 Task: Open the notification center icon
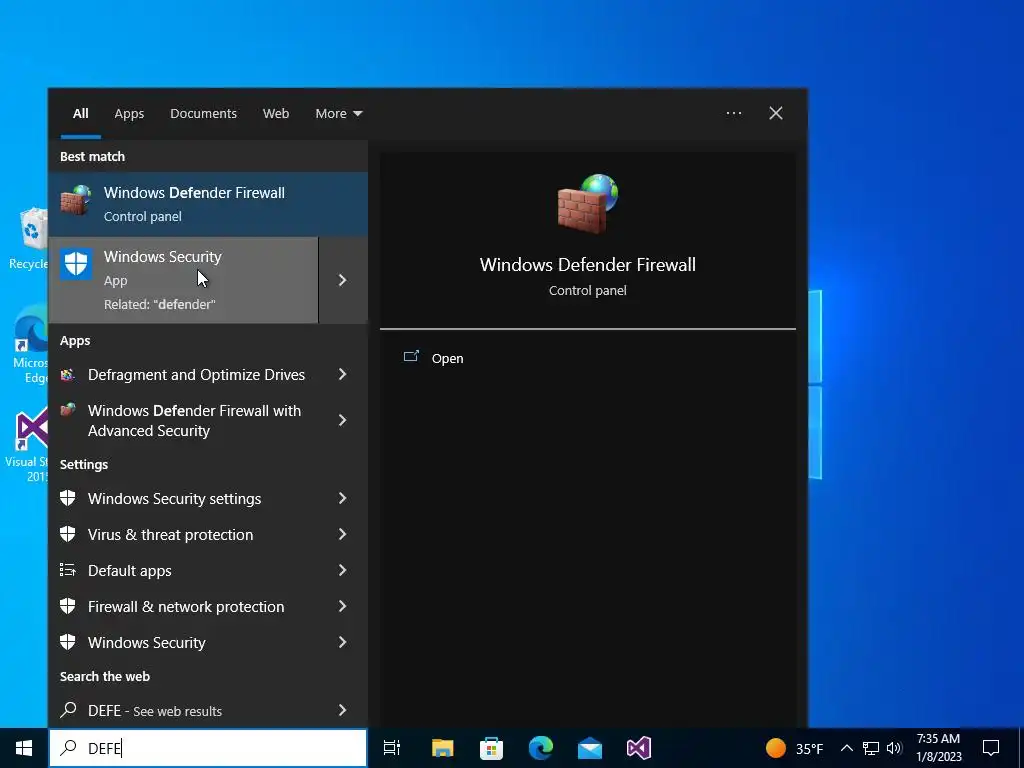tap(991, 748)
